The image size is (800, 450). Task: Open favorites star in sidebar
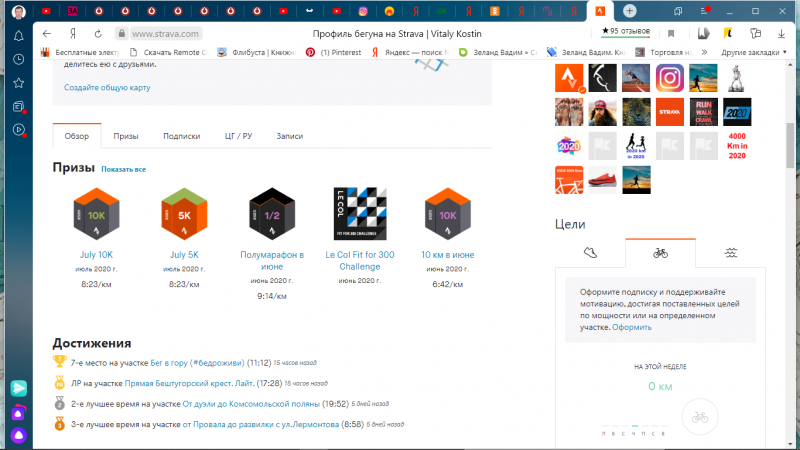pyautogui.click(x=18, y=83)
